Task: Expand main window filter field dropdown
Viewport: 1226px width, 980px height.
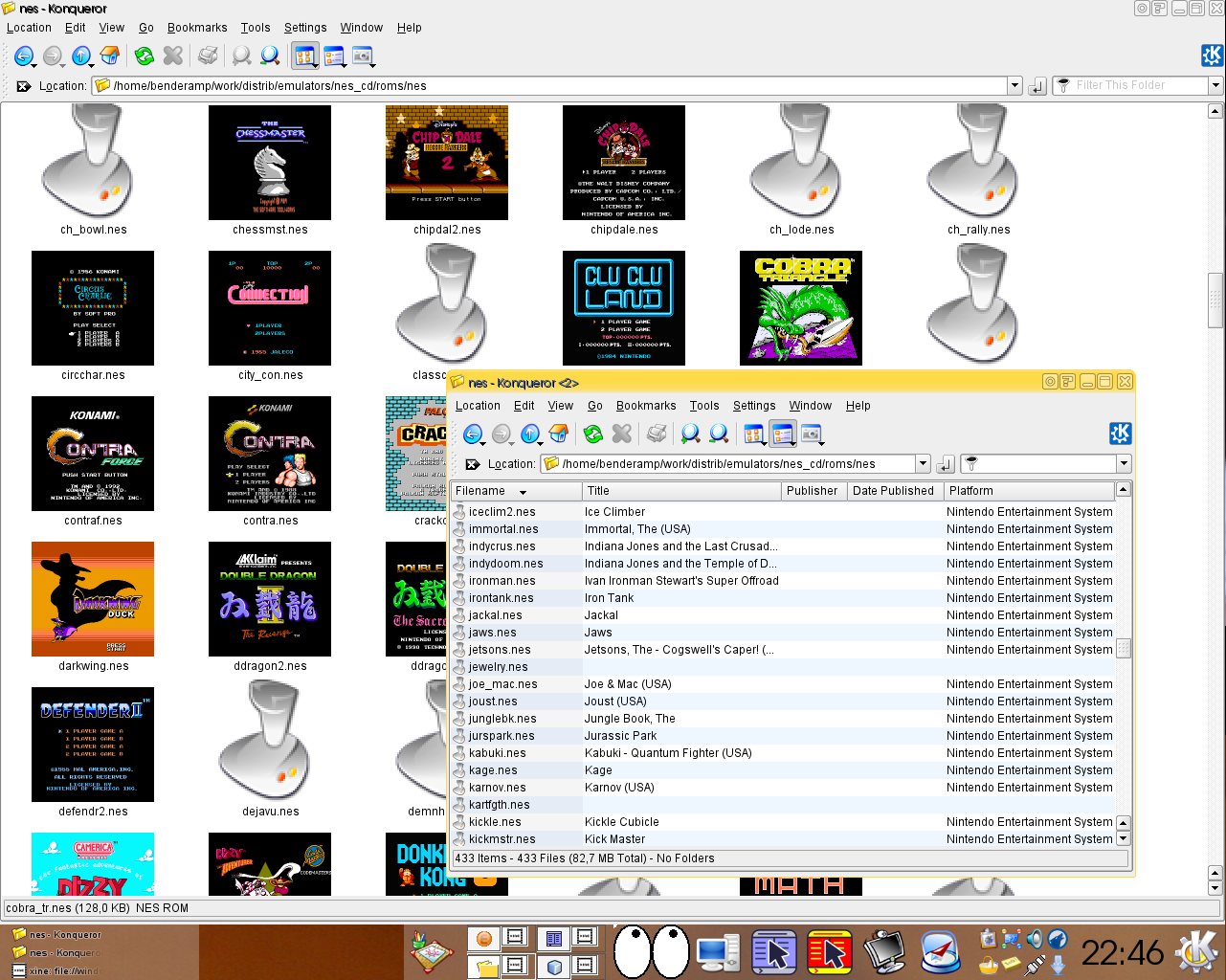Action: (x=1216, y=86)
